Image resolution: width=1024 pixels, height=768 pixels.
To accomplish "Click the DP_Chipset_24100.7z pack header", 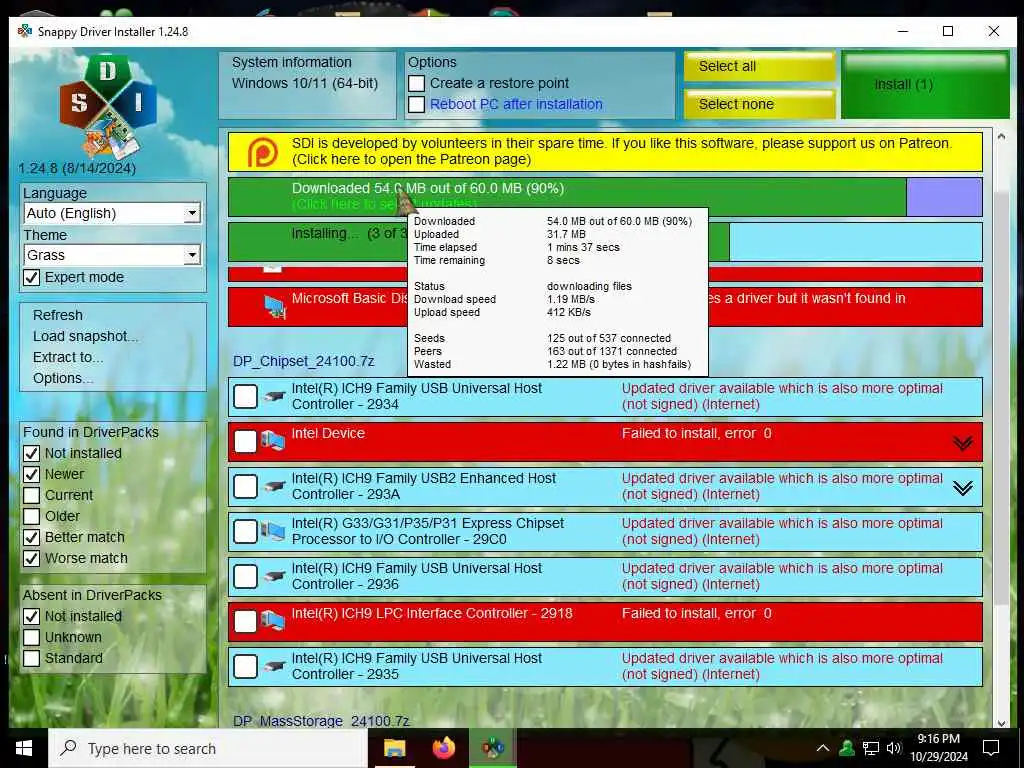I will tap(303, 361).
